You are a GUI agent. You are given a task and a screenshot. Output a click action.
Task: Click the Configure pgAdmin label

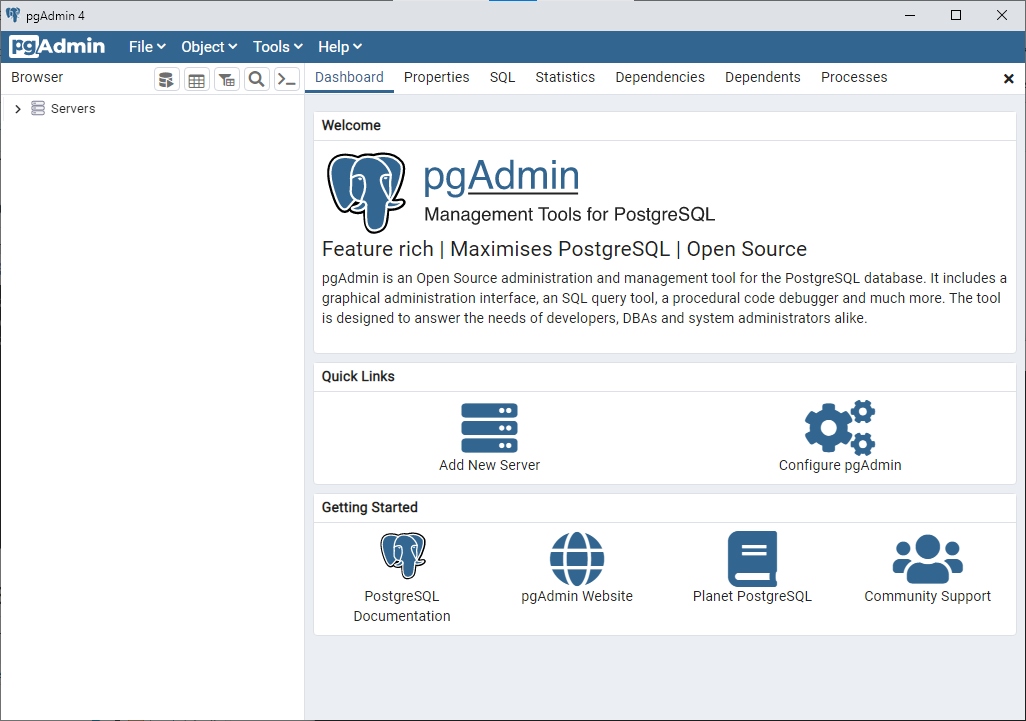pos(840,465)
